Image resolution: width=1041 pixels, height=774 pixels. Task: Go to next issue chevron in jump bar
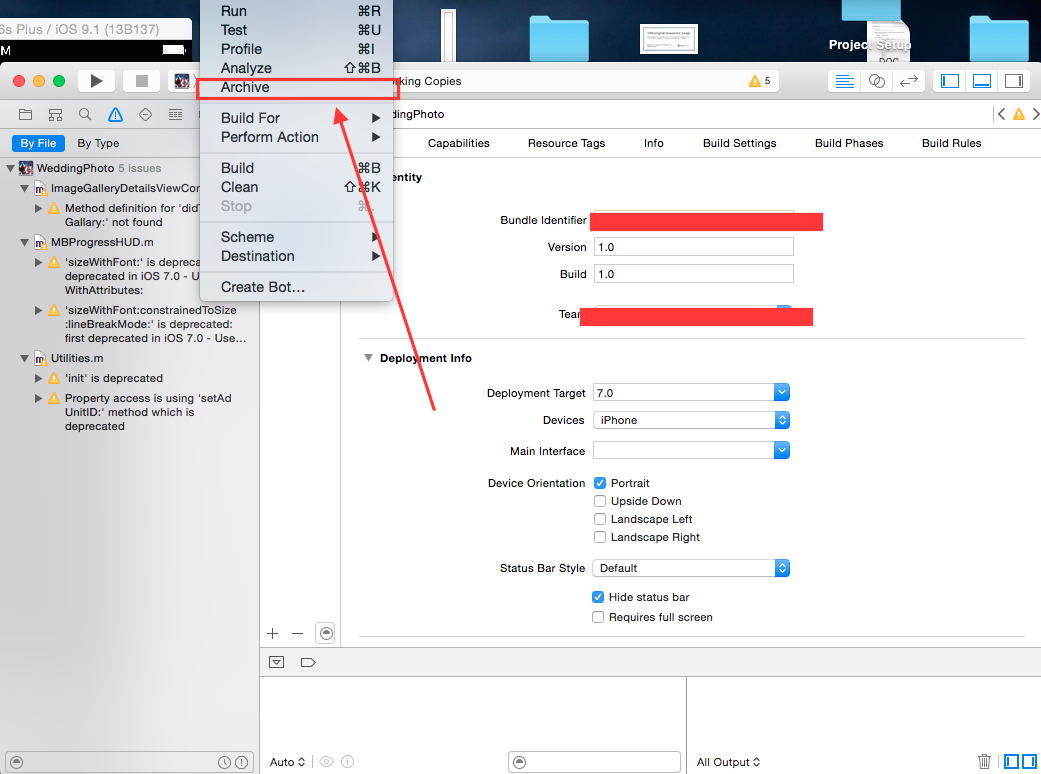pyautogui.click(x=1036, y=114)
